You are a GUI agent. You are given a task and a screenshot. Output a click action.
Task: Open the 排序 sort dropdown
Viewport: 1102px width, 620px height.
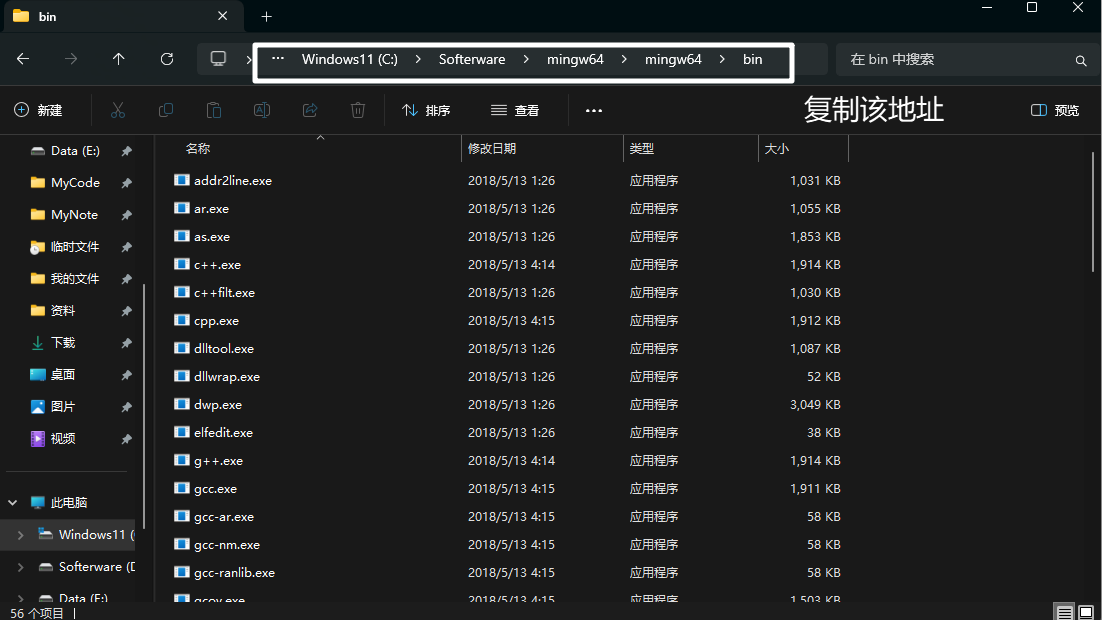click(426, 110)
